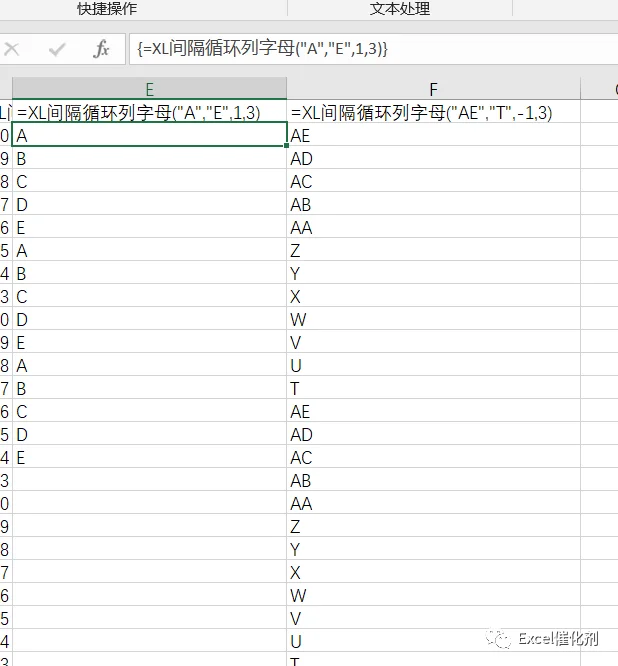Select cell V in the row with E
The height and width of the screenshot is (666, 618).
pos(434,342)
